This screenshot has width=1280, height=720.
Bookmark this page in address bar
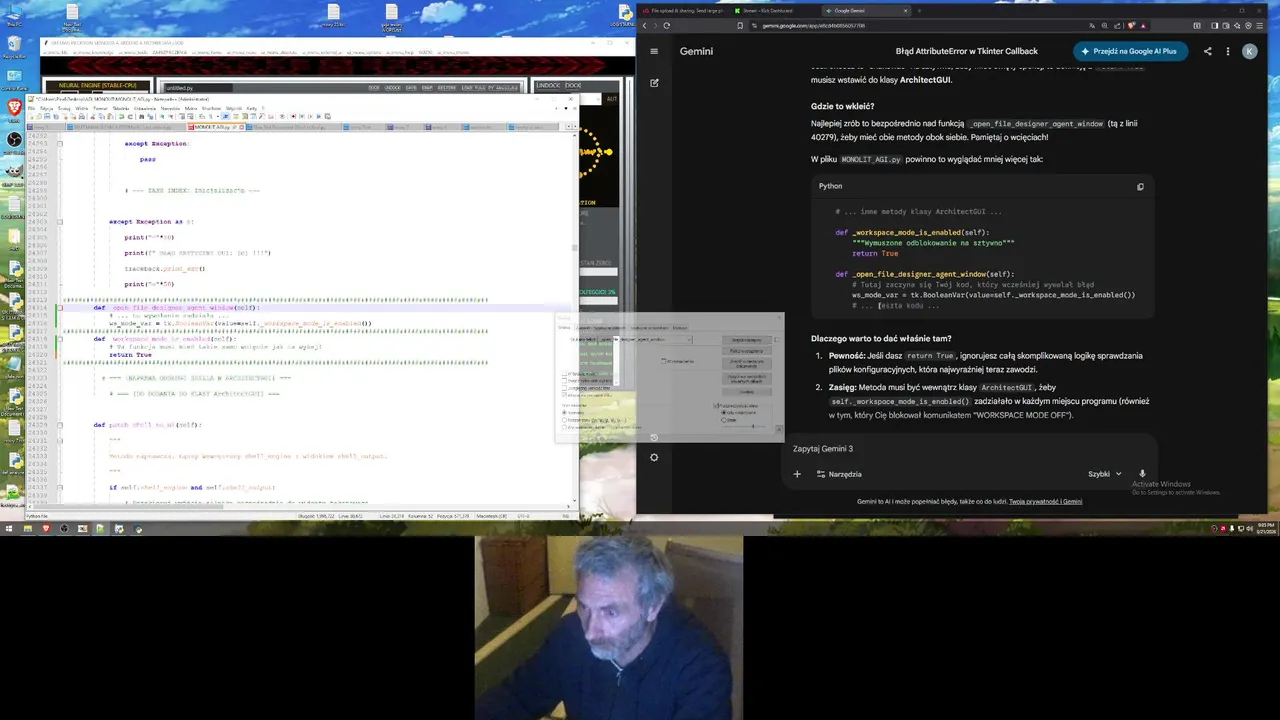740,25
